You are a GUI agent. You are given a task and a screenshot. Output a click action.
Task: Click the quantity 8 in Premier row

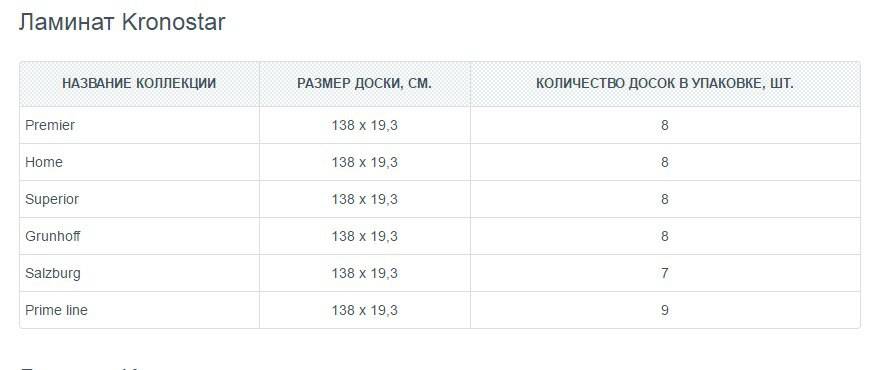pos(664,125)
